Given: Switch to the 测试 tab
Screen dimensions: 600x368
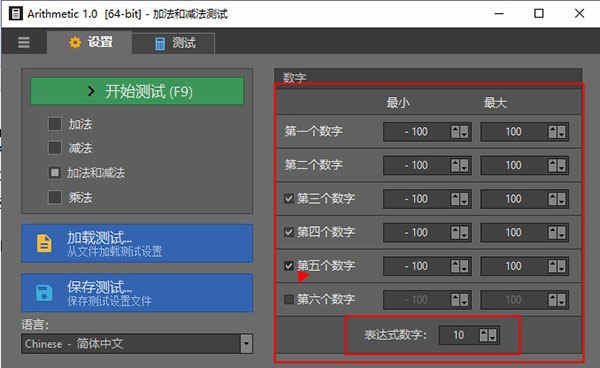Looking at the screenshot, I should 174,43.
